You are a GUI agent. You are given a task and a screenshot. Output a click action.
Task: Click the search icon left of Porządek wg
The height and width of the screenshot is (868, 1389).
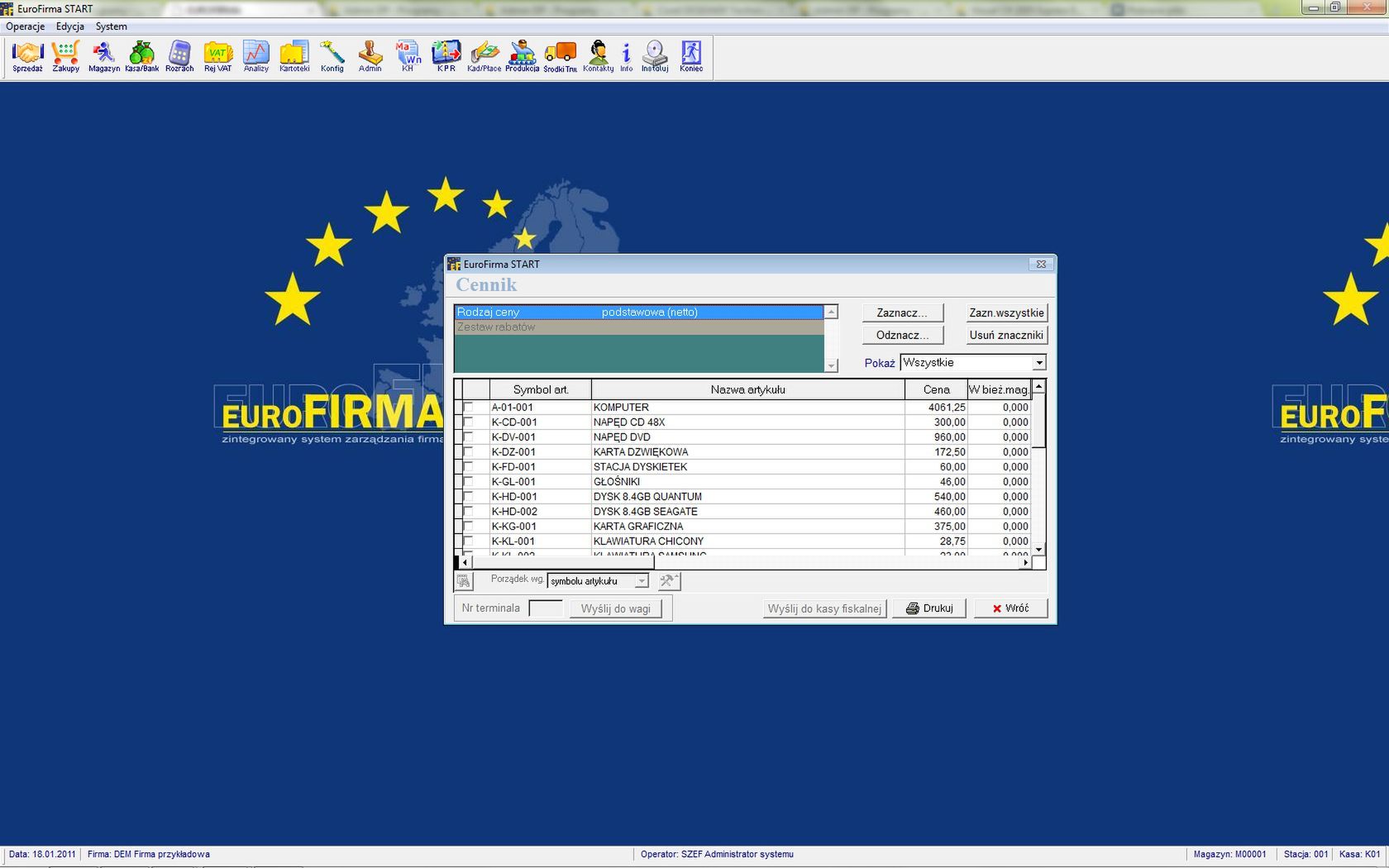(463, 581)
